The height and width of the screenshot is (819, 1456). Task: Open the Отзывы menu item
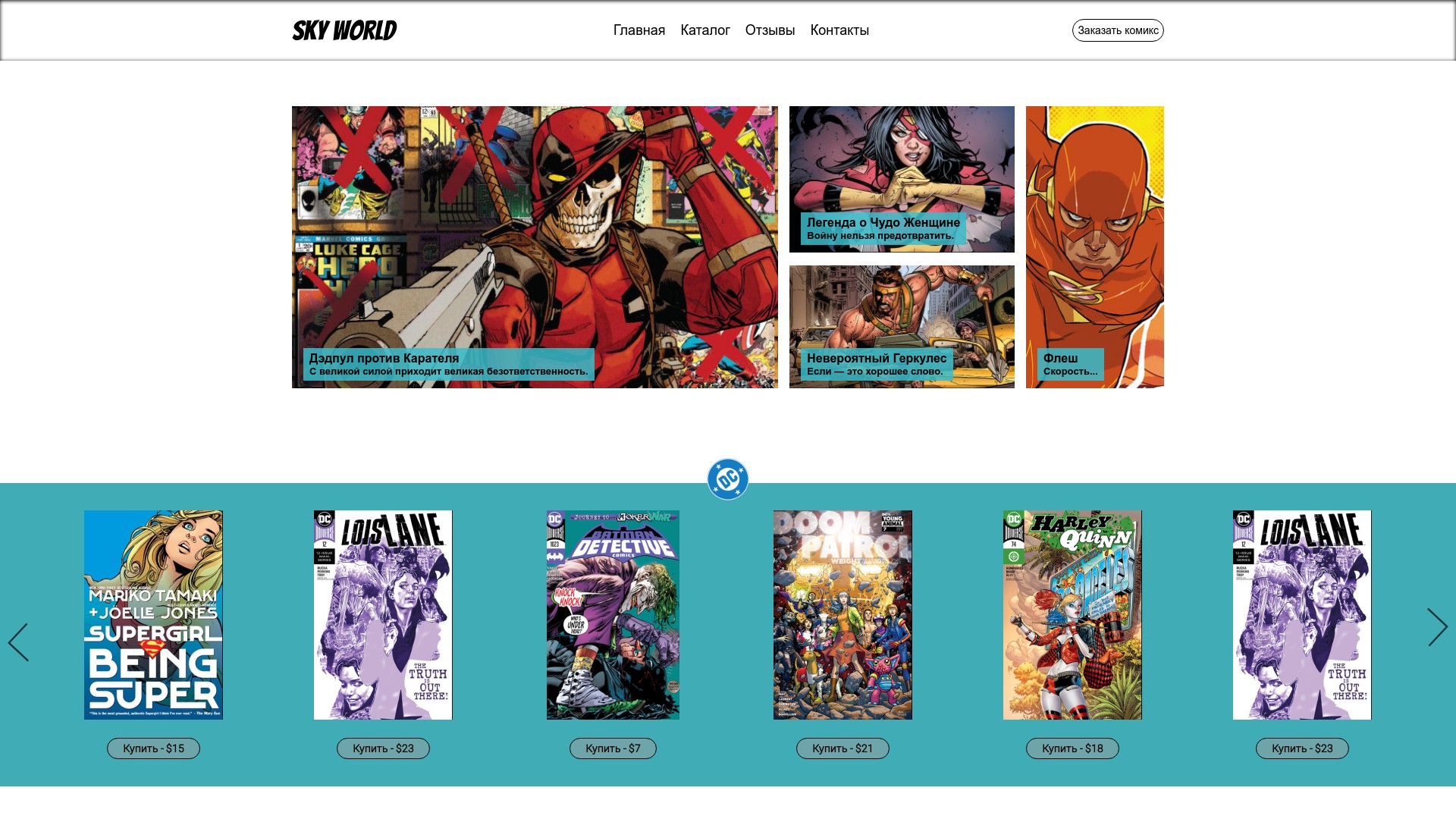[770, 30]
